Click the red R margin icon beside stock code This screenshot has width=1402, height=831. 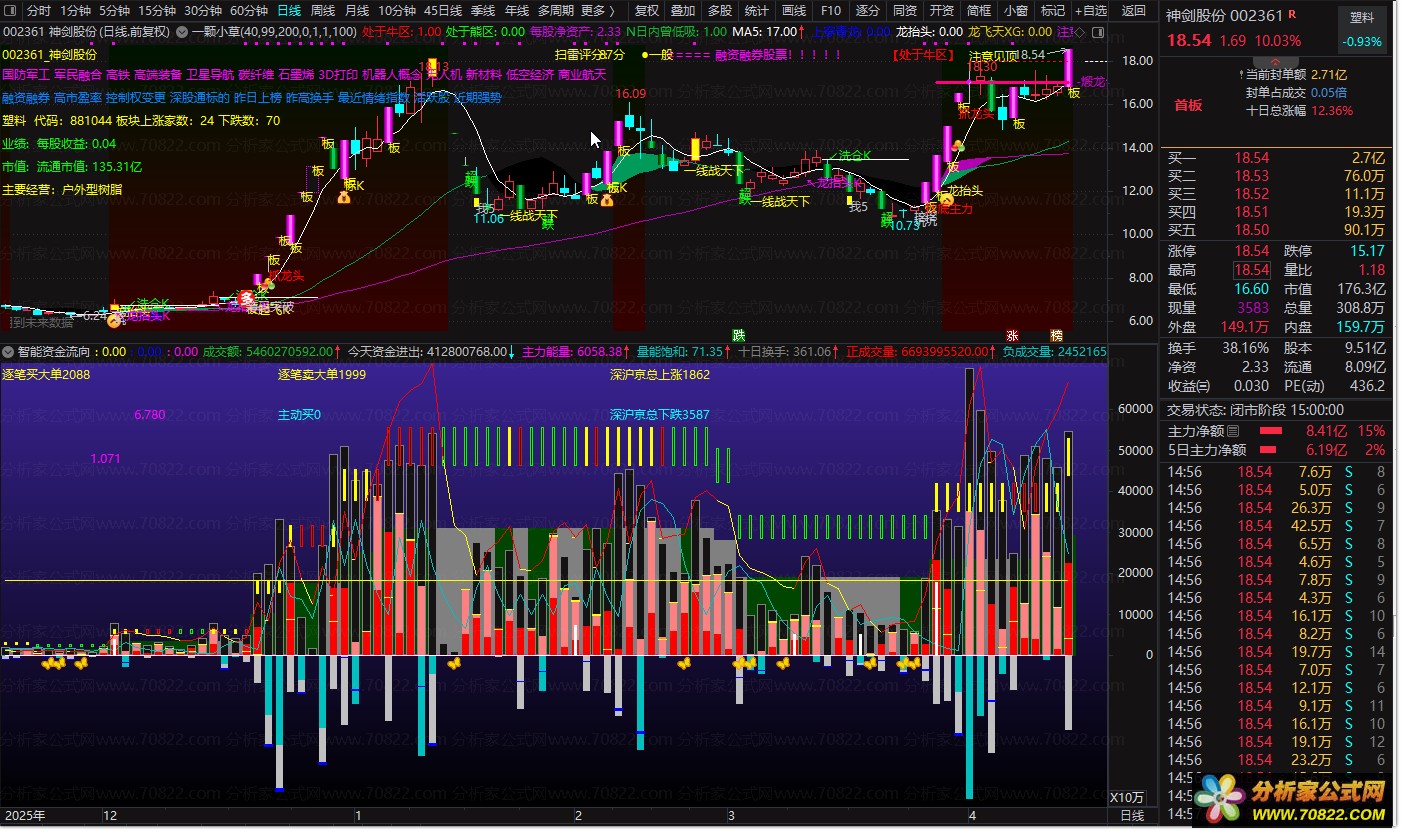(1292, 15)
